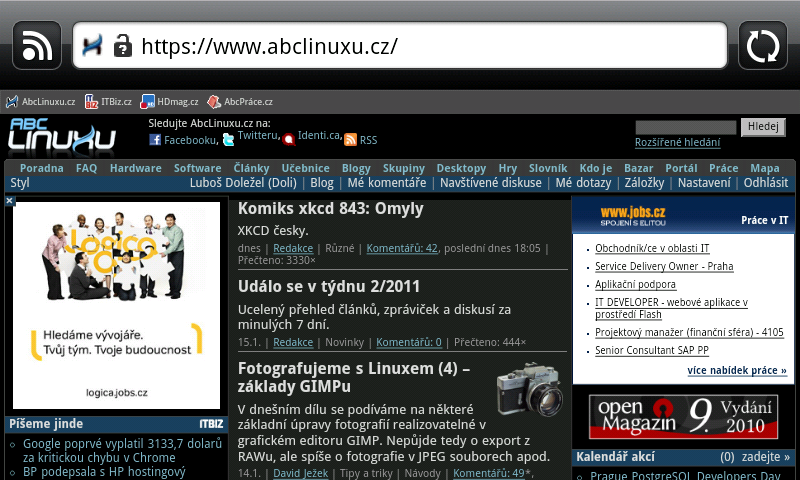
Task: Open the article Komiks xkcd 843: Omyly
Action: coord(331,209)
